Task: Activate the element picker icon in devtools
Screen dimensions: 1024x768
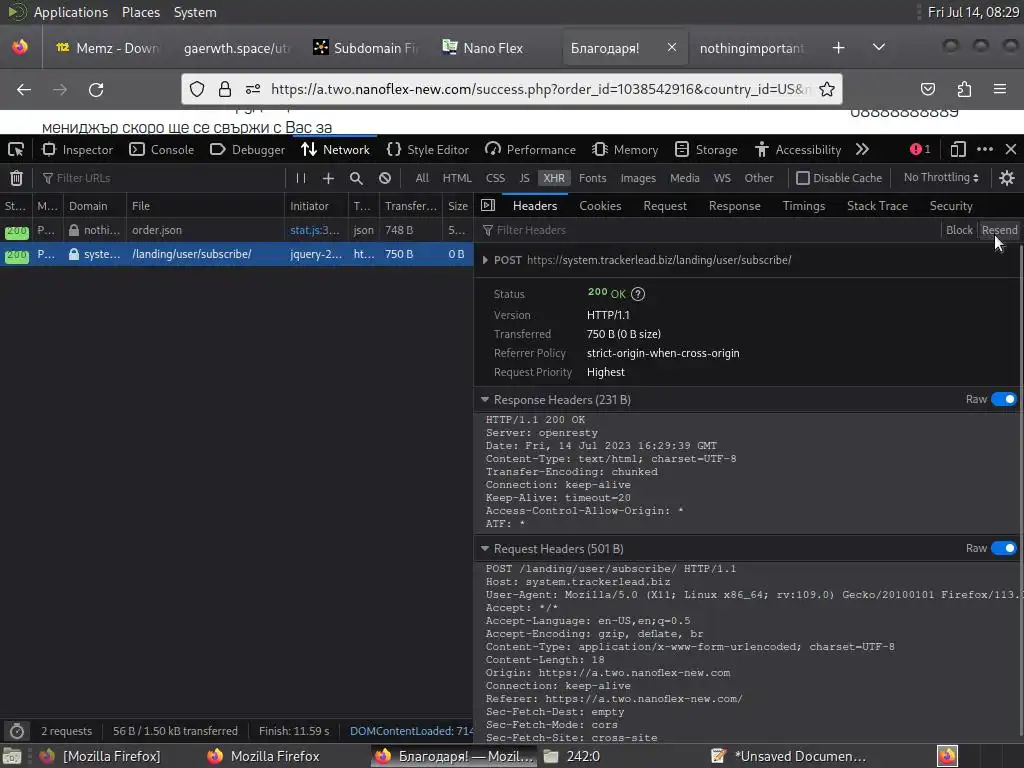Action: [16, 150]
